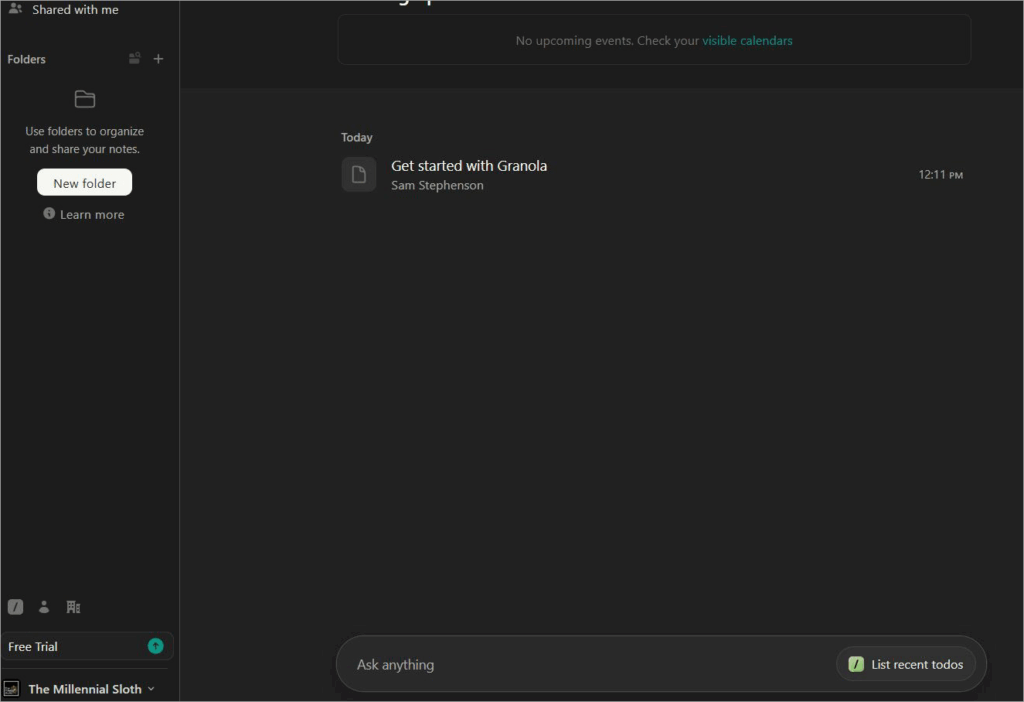The height and width of the screenshot is (702, 1024).
Task: Click the document icon of Get started note
Action: 359,174
